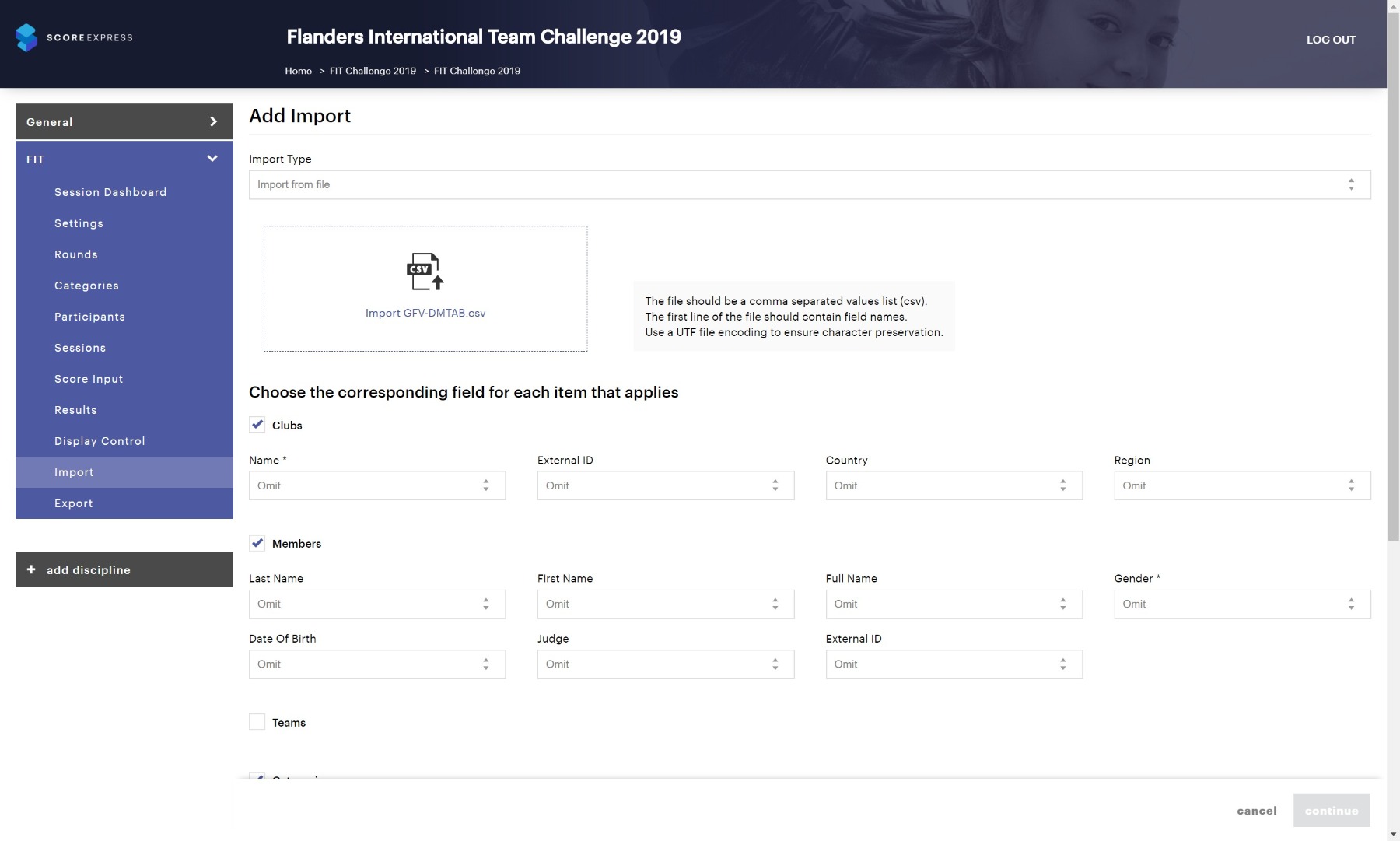Uncheck the Members checkbox
The image size is (1400, 841).
257,543
